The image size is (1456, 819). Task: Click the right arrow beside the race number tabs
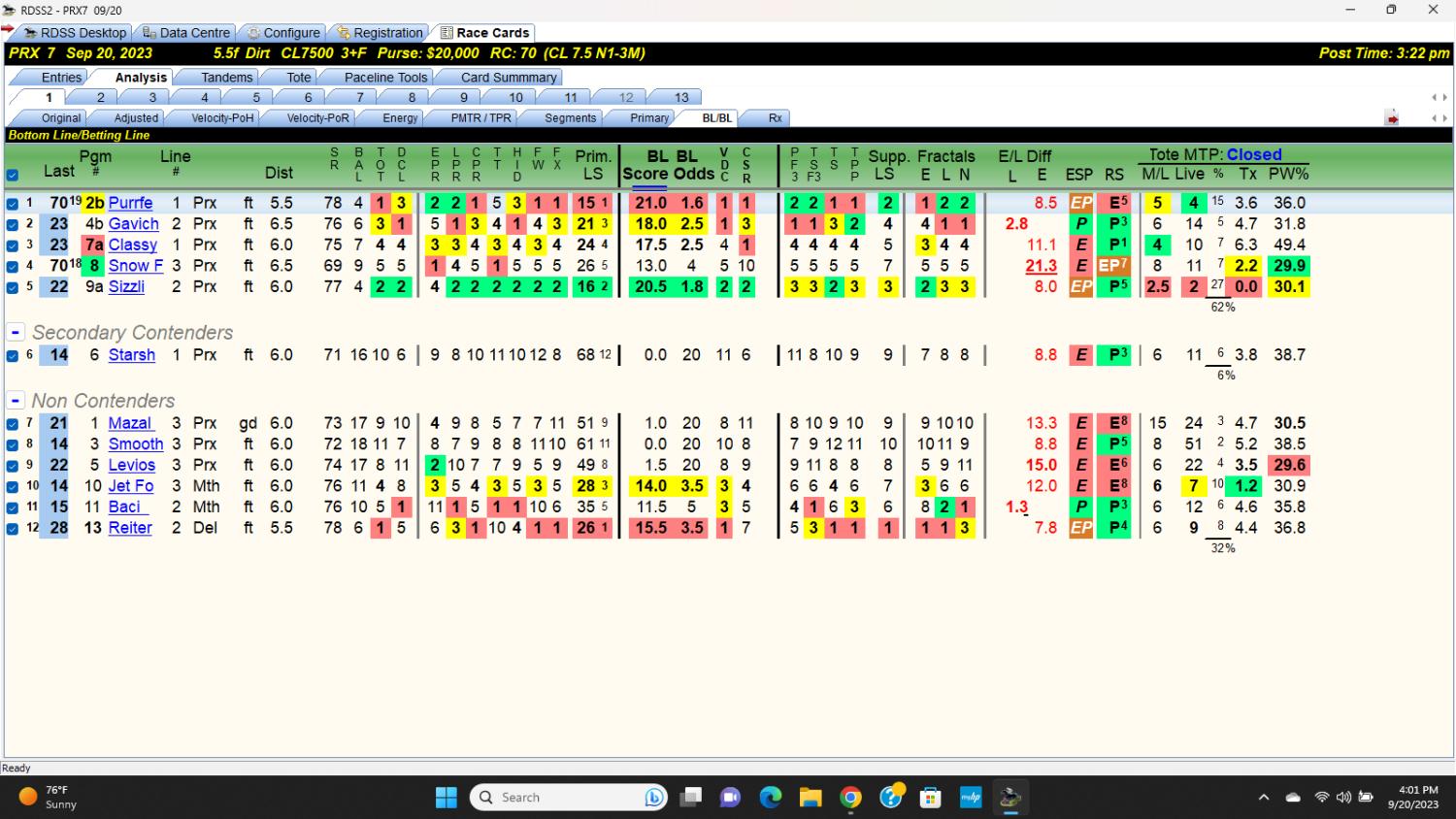(1443, 97)
